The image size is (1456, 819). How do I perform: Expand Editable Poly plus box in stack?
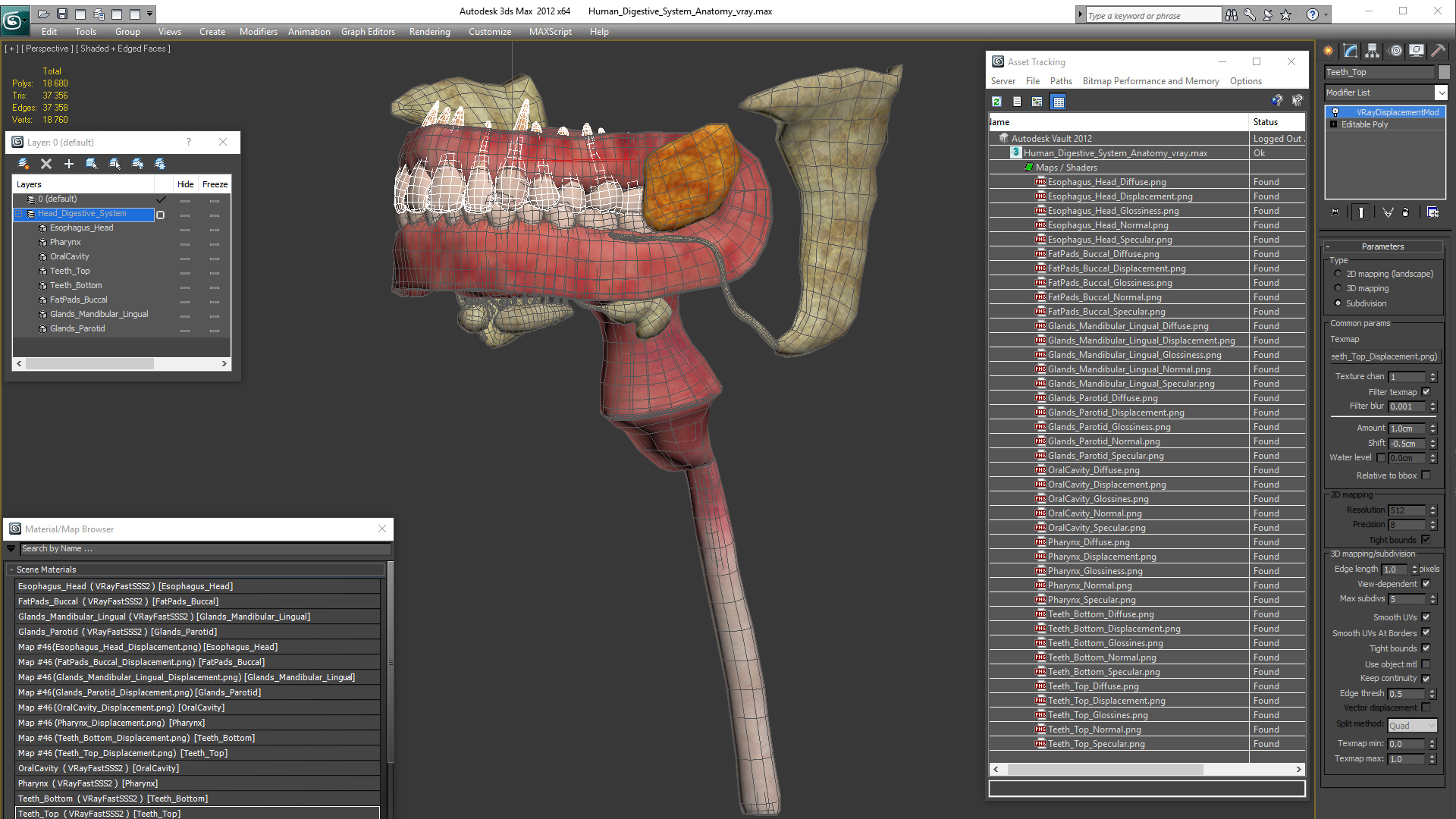coord(1333,124)
